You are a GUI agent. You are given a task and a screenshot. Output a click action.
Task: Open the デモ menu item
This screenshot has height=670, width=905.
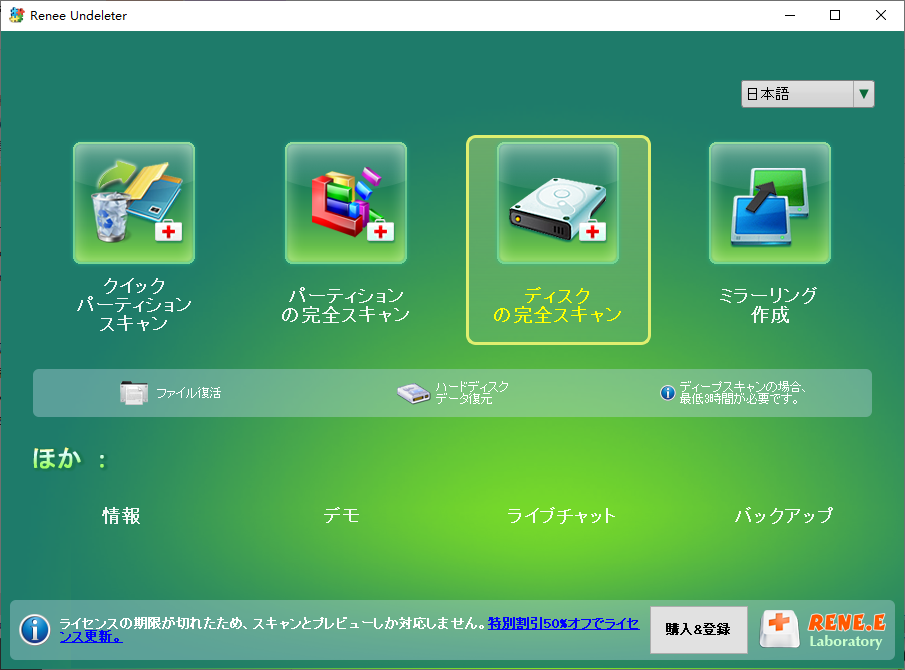tap(341, 516)
